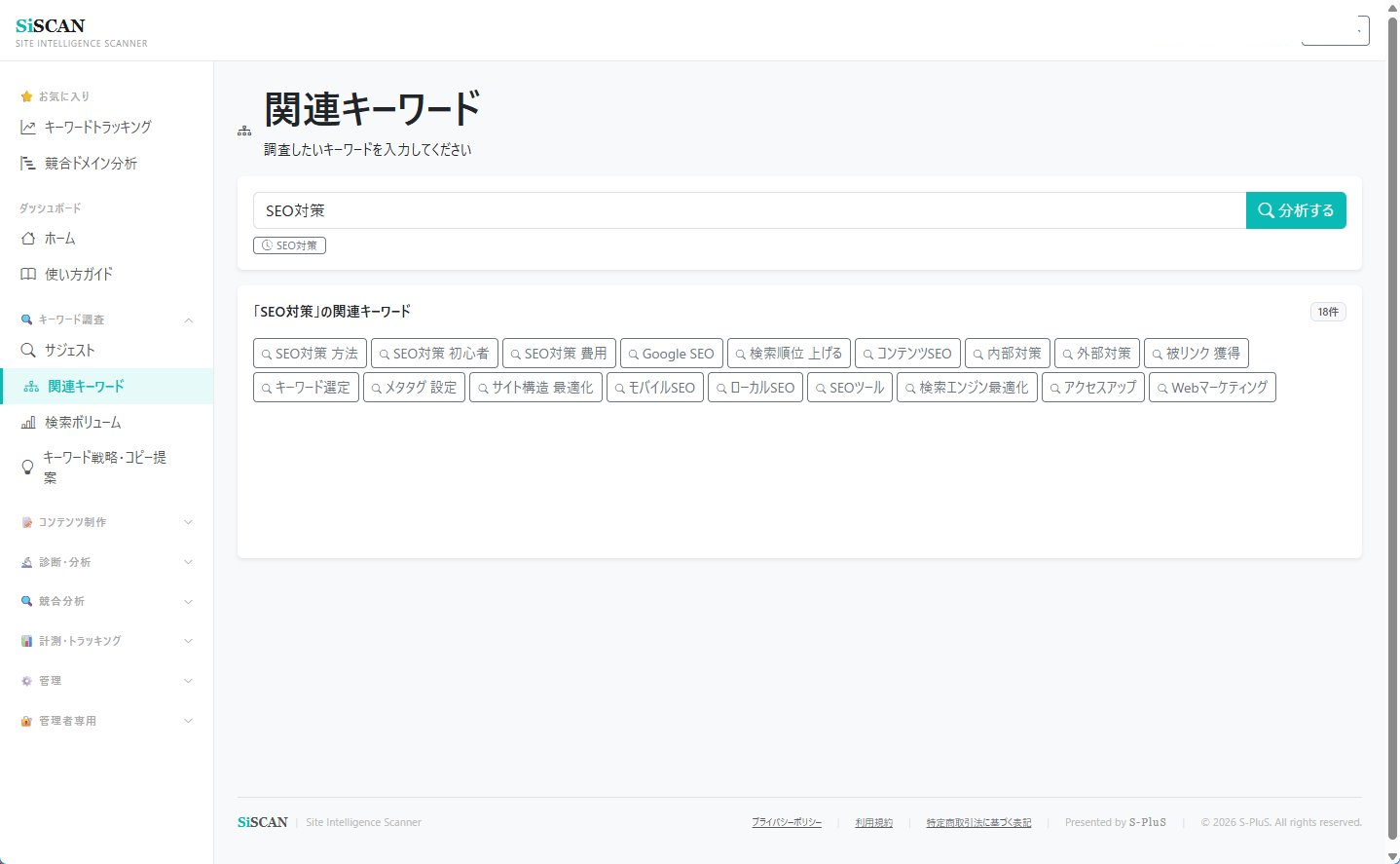Select the SEO対策 初心者 keyword chip
The height and width of the screenshot is (864, 1400).
pyautogui.click(x=434, y=354)
